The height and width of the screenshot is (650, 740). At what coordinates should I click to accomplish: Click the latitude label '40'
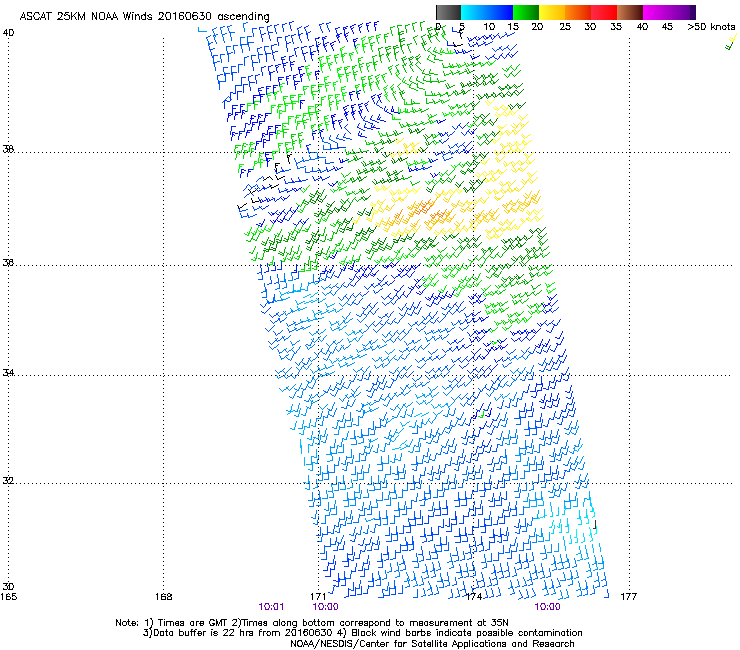coord(8,33)
